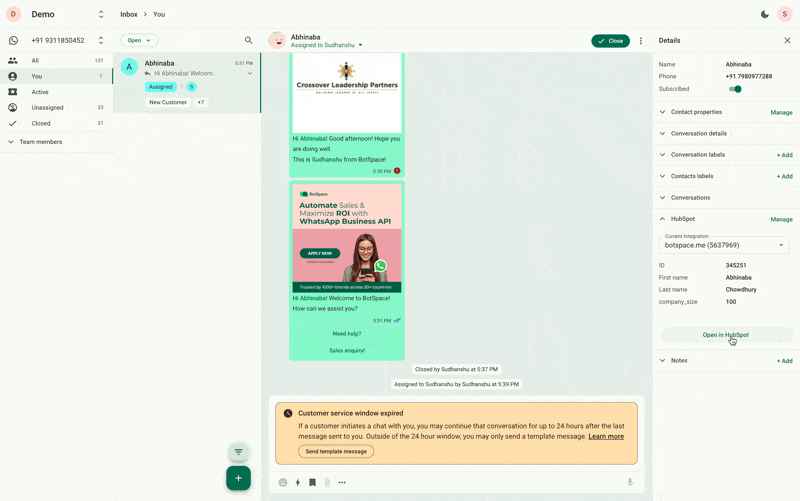Open Crossover Leadership Partners image
This screenshot has height=501, width=800.
point(347,93)
